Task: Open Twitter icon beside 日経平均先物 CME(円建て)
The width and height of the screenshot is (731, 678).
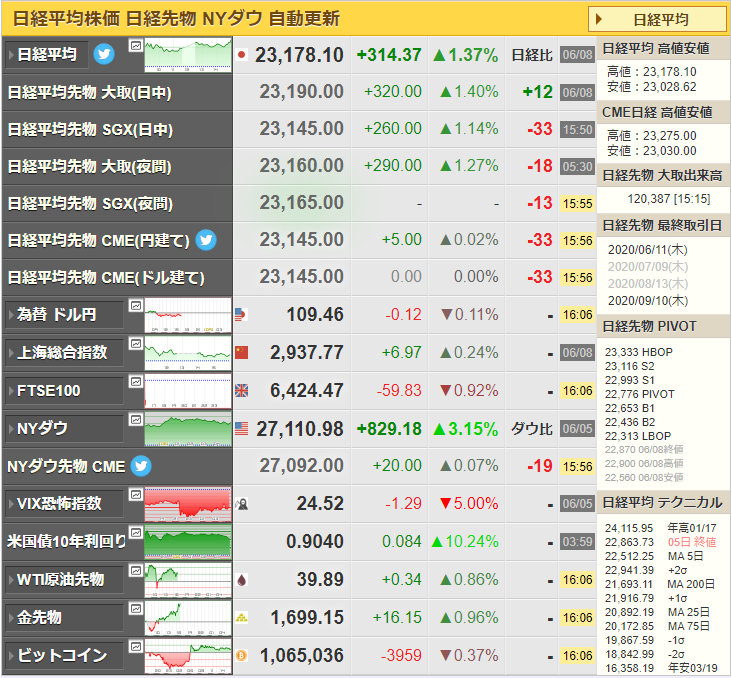Action: pos(206,240)
